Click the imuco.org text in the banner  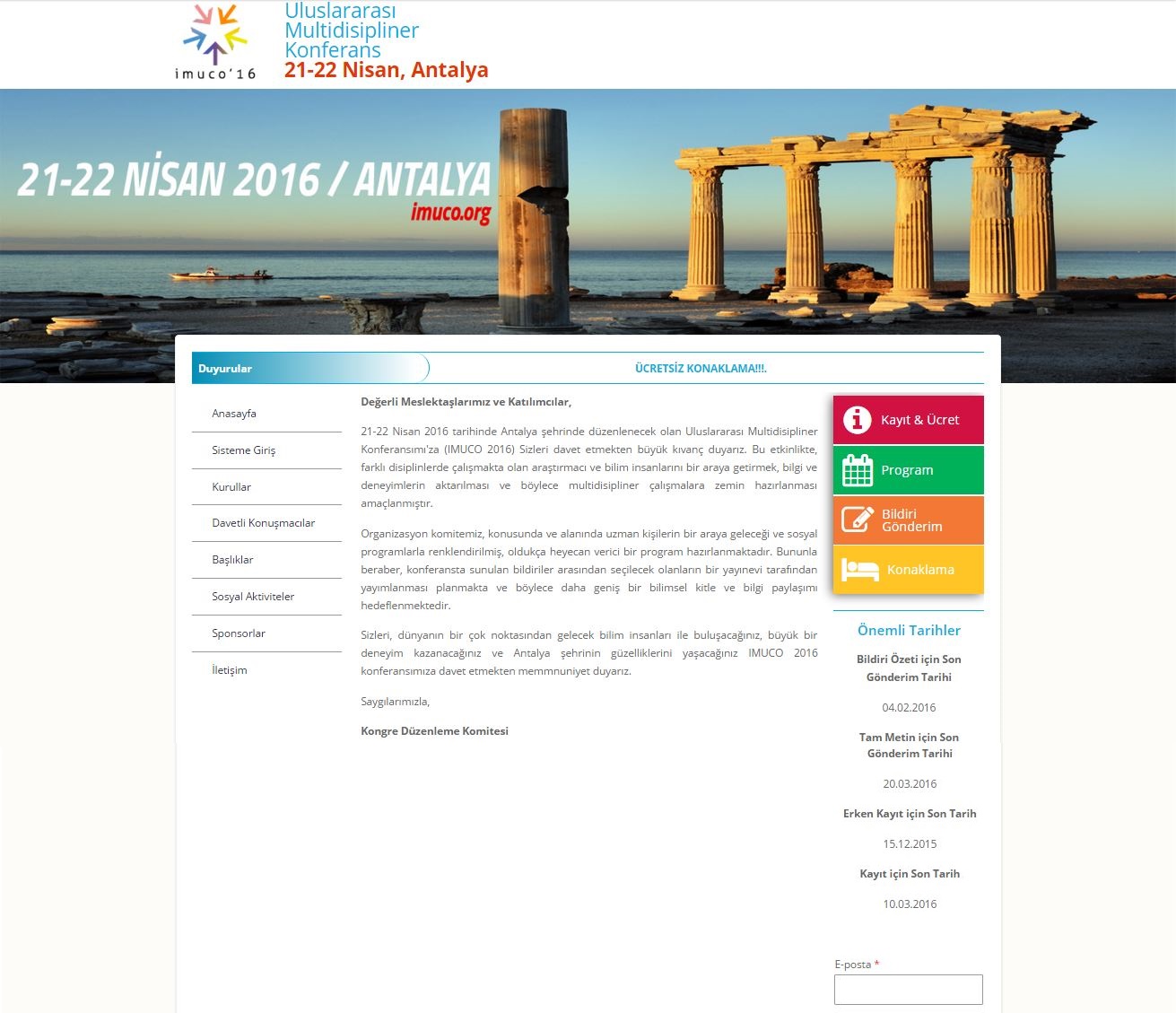(x=451, y=214)
